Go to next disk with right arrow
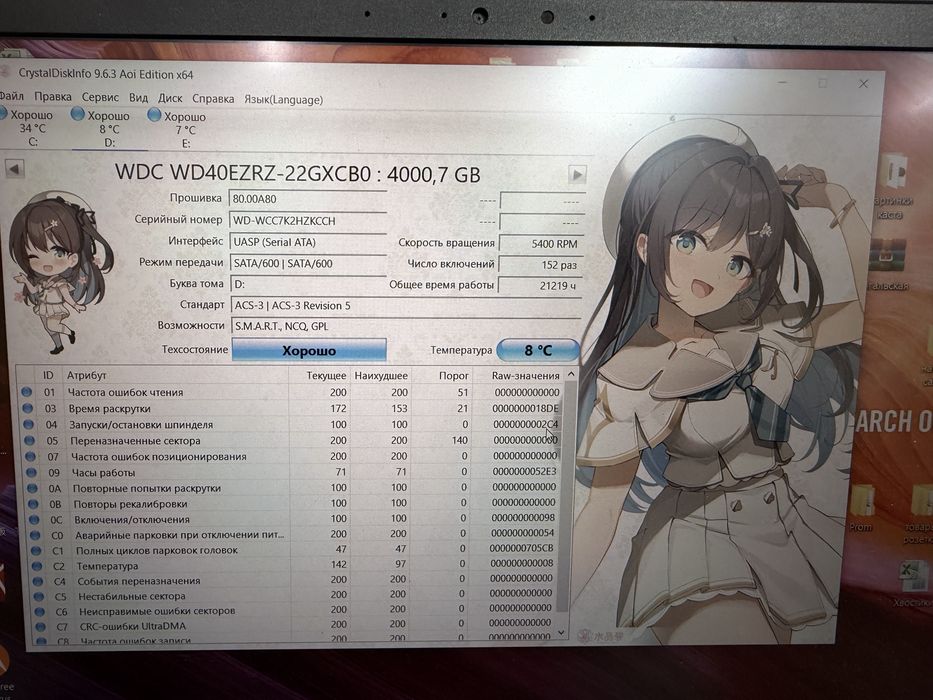Viewport: 933px width, 700px height. tap(577, 174)
